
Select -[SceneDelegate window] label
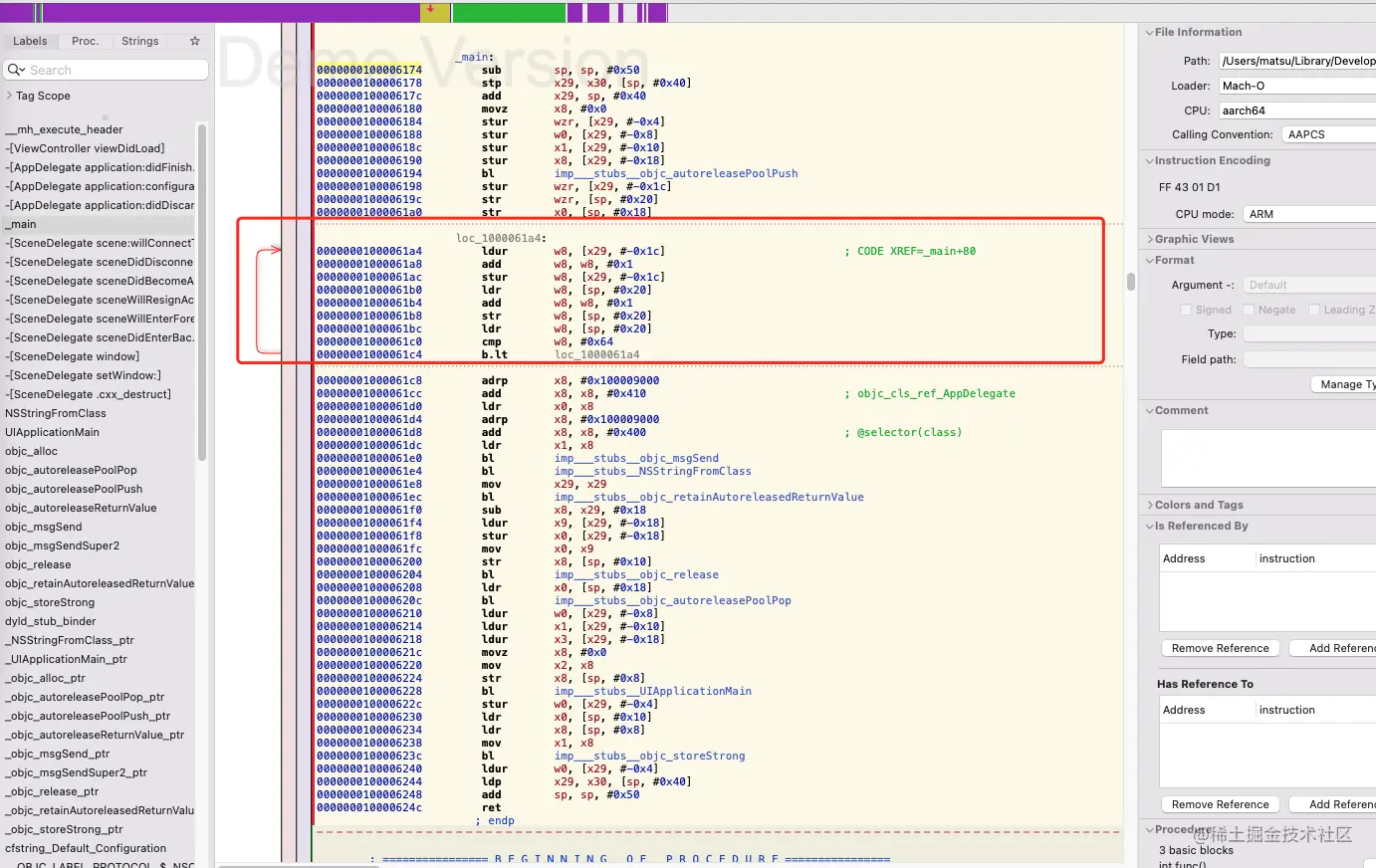(73, 356)
